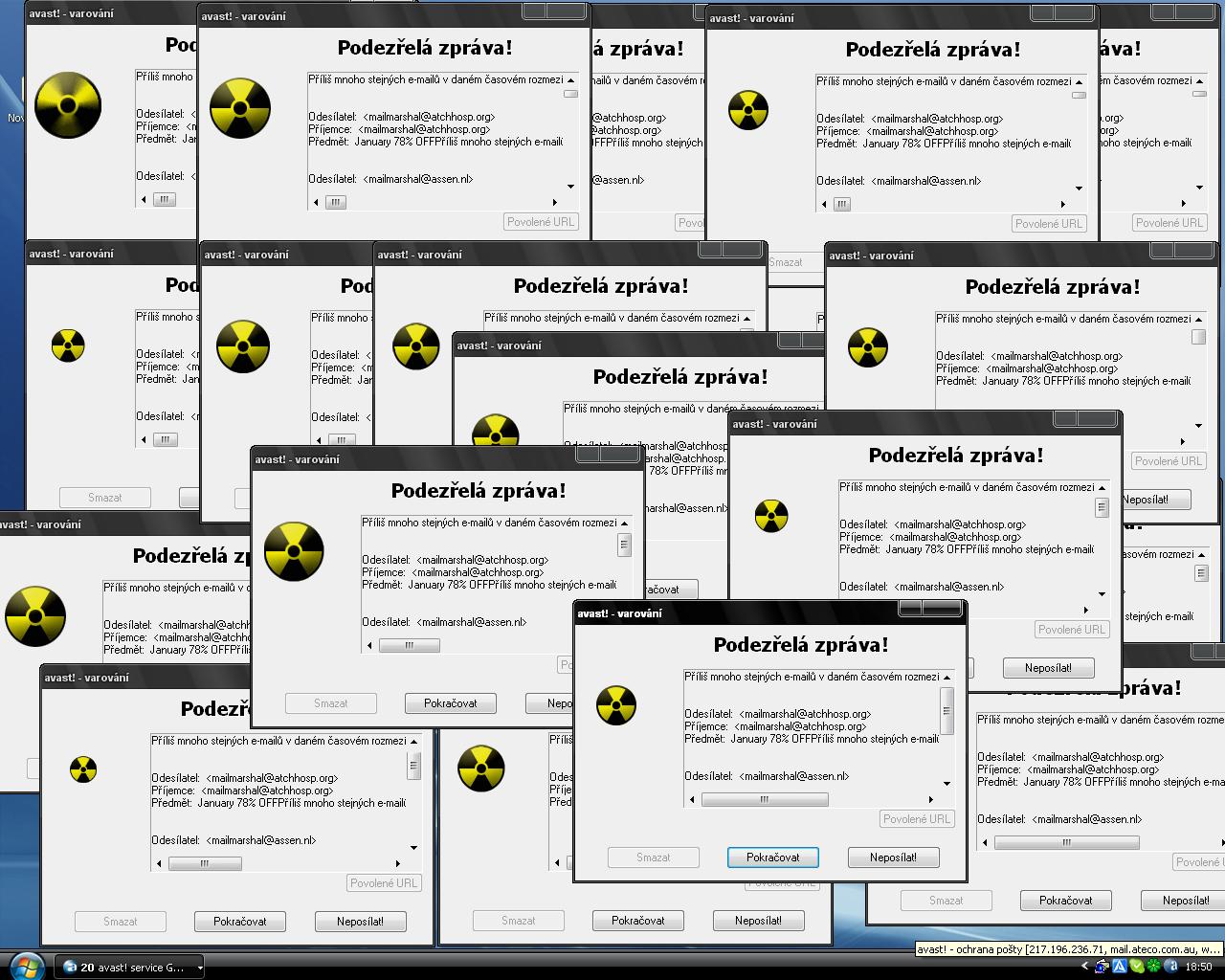Expand the avast! taskbar group dropdown arrow
The height and width of the screenshot is (980, 1225).
click(x=200, y=968)
